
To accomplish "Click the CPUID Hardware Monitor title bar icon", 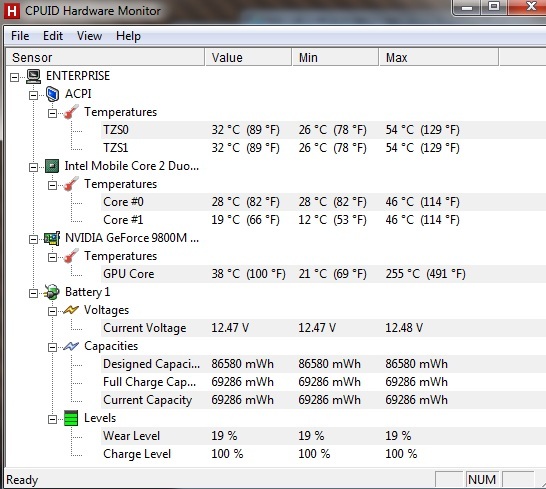I will coord(12,11).
